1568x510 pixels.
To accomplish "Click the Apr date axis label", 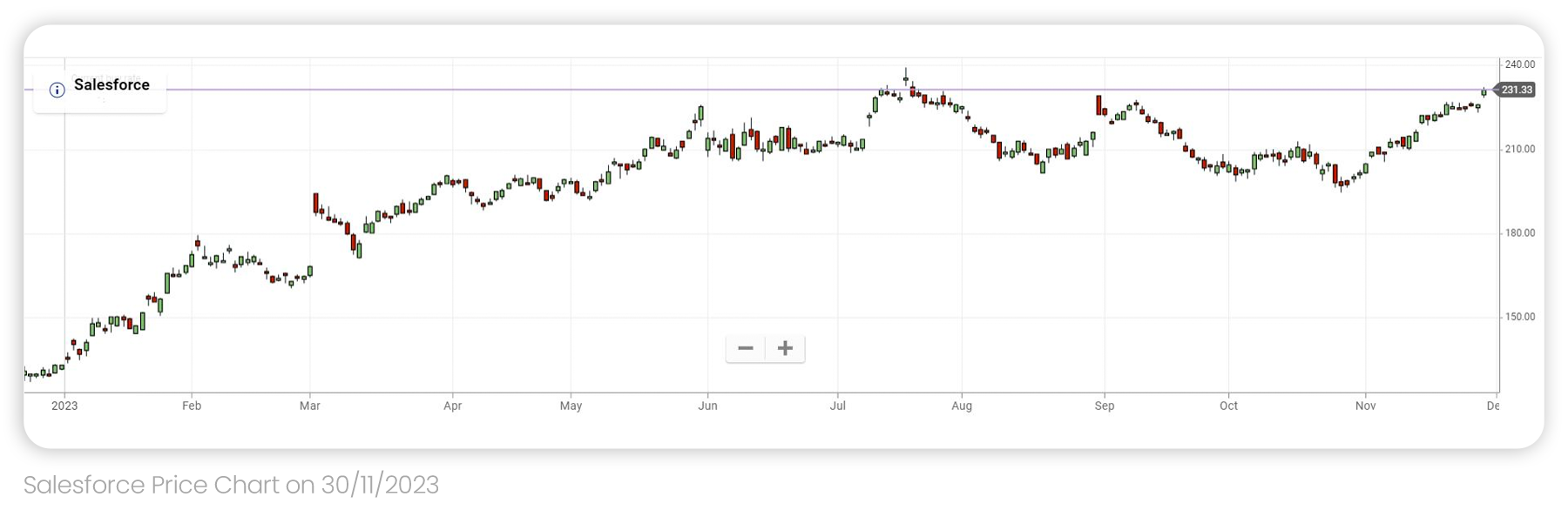I will tap(452, 406).
